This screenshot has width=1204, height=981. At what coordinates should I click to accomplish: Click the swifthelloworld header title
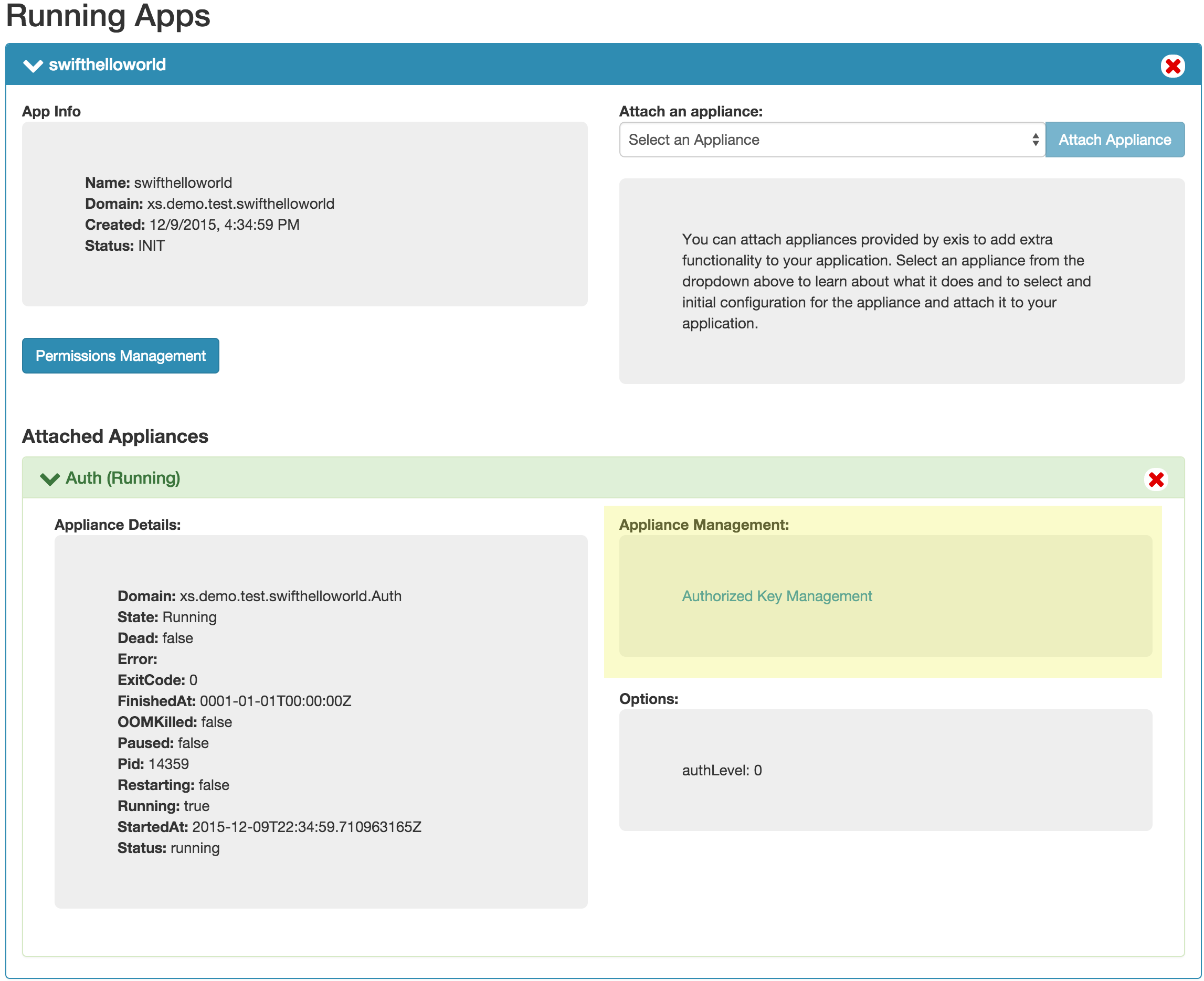tap(108, 65)
